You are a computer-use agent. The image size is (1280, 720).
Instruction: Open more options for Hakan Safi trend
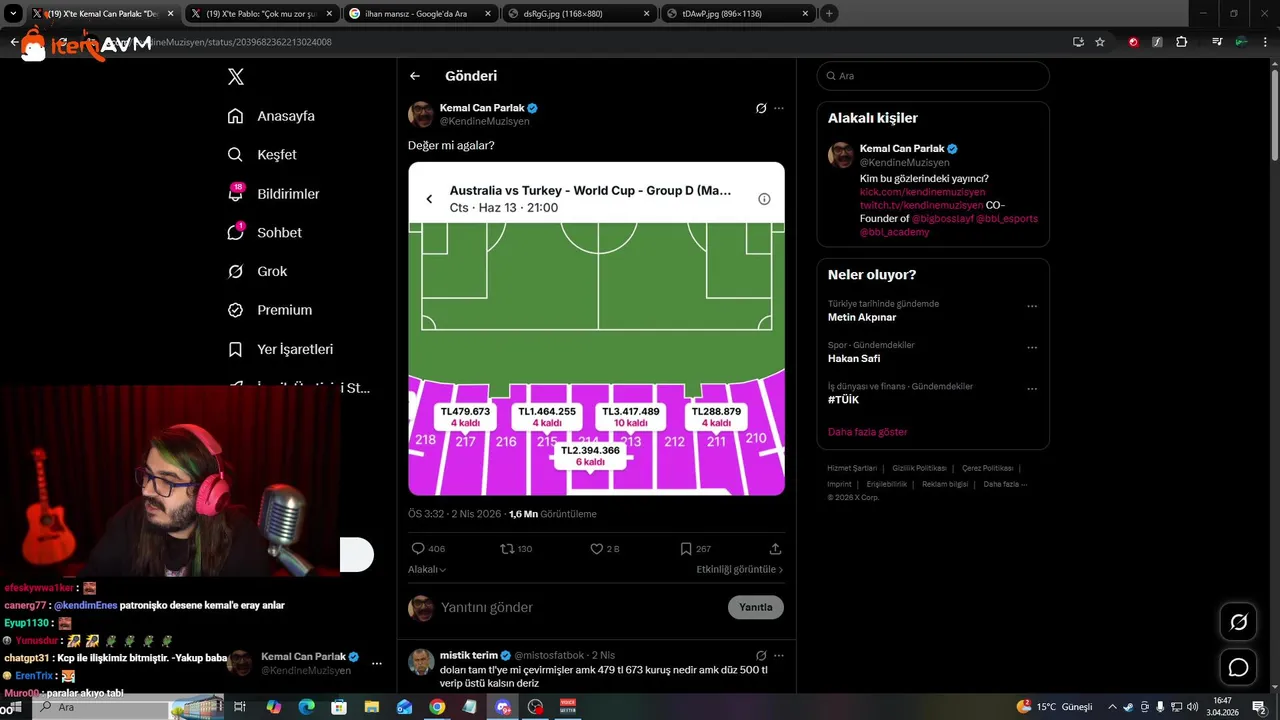1032,347
